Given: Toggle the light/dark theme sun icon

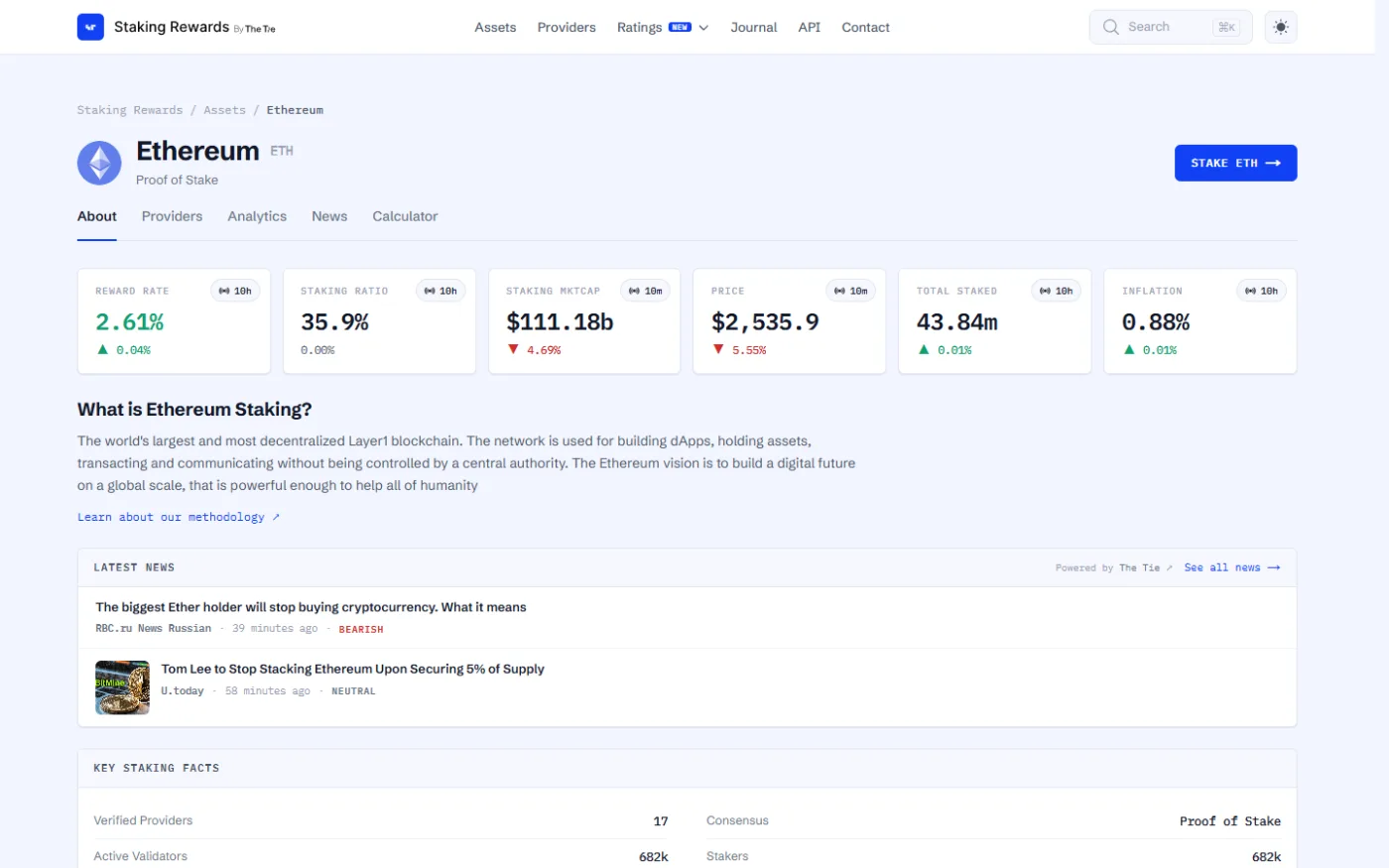Looking at the screenshot, I should point(1281,27).
